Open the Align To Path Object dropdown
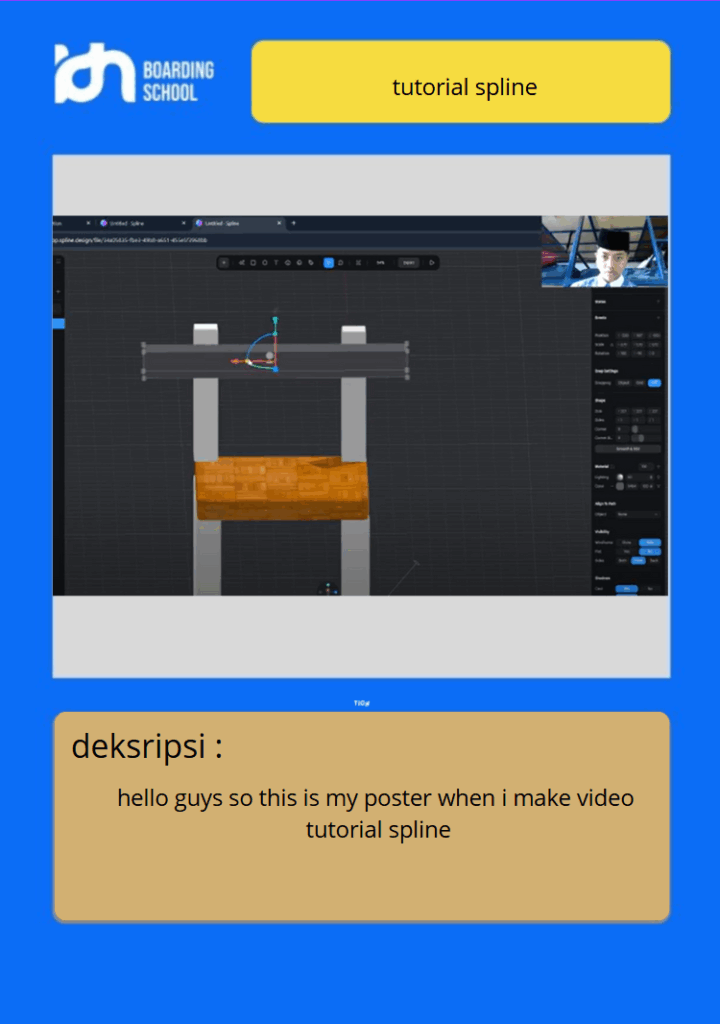Screen dimensions: 720x1024 637,514
